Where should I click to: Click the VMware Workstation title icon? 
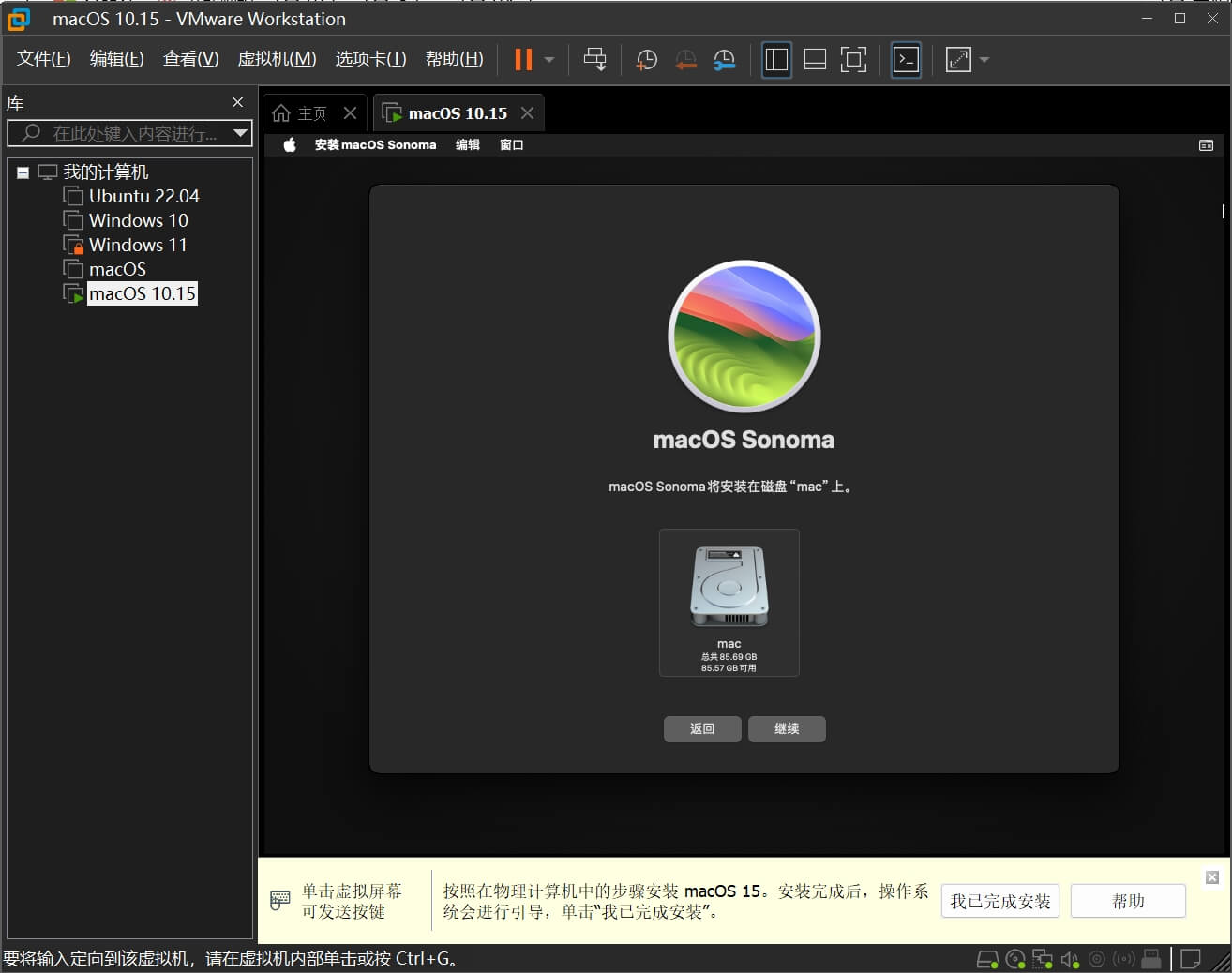click(18, 19)
